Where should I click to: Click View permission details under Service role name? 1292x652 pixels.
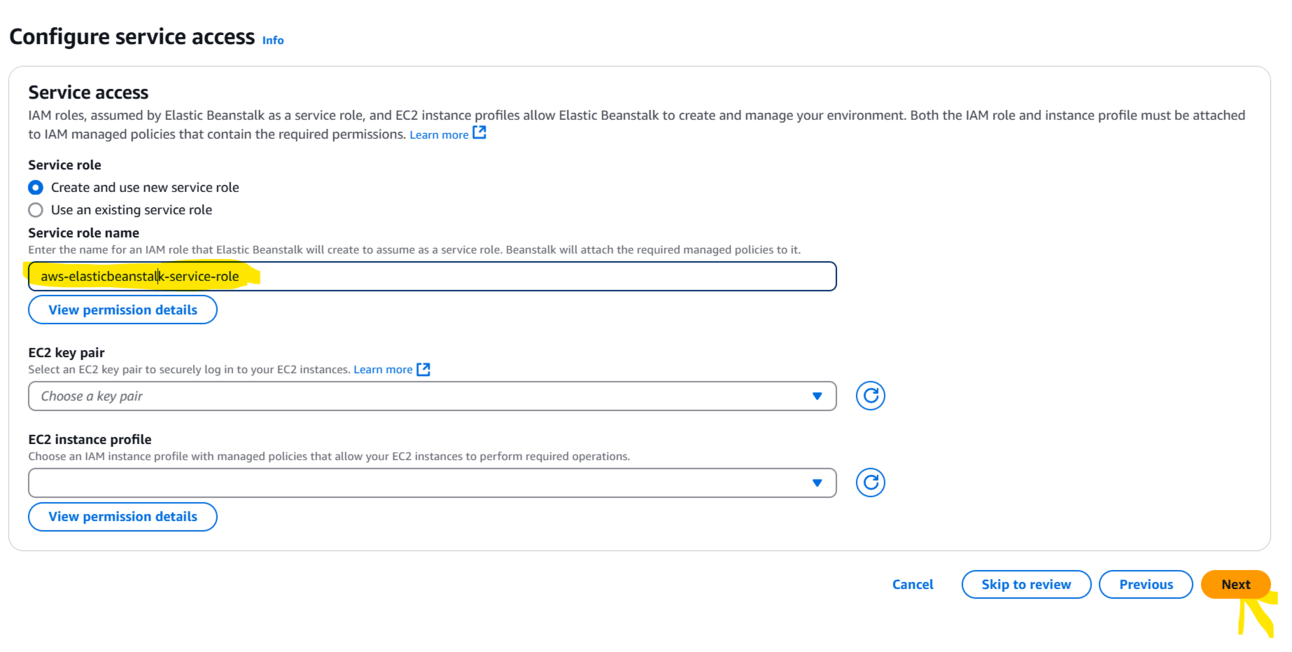(x=123, y=310)
